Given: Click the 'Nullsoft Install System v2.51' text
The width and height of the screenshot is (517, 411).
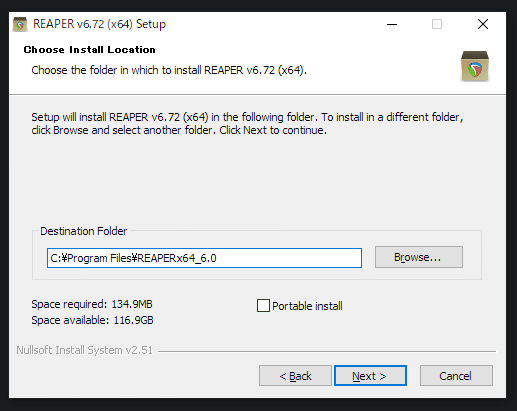Looking at the screenshot, I should 84,350.
